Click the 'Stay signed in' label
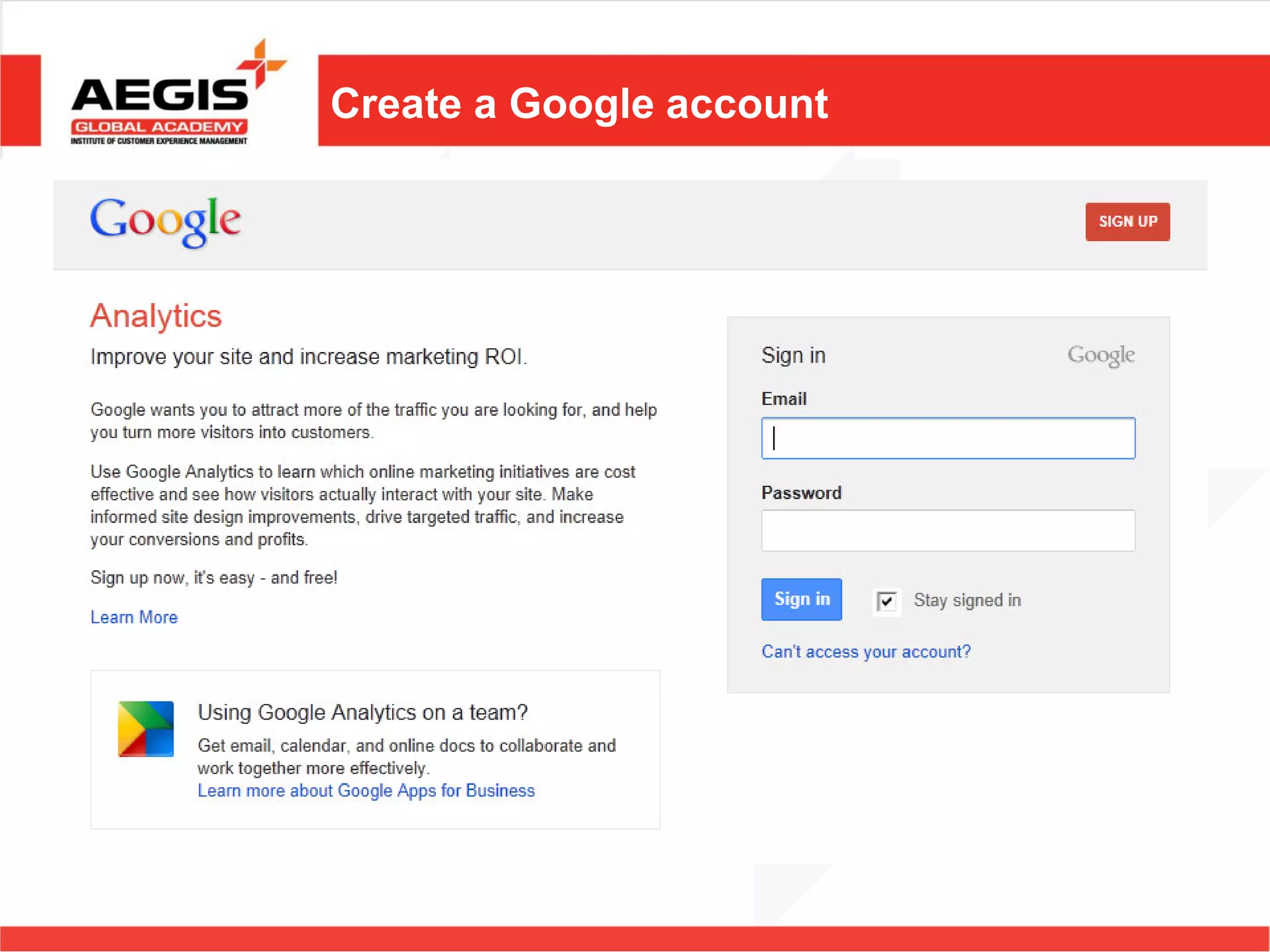 point(967,601)
